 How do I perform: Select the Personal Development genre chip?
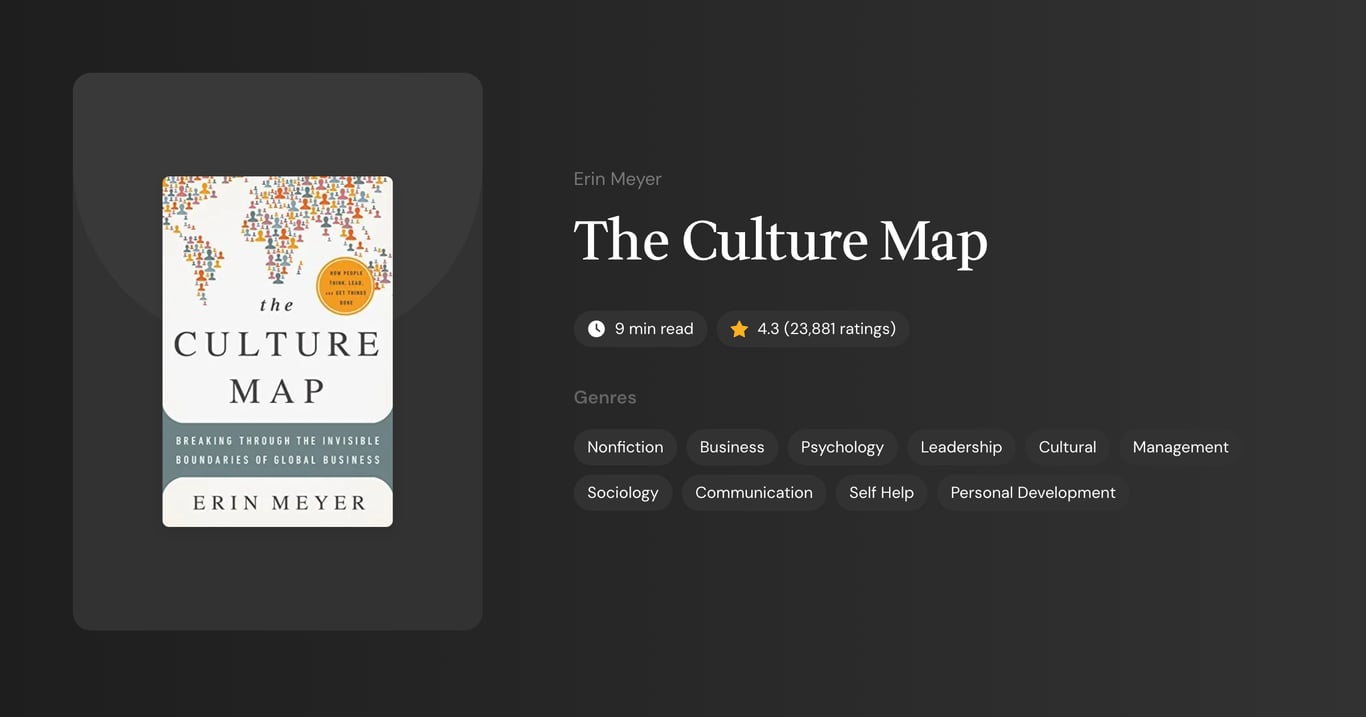coord(1032,492)
